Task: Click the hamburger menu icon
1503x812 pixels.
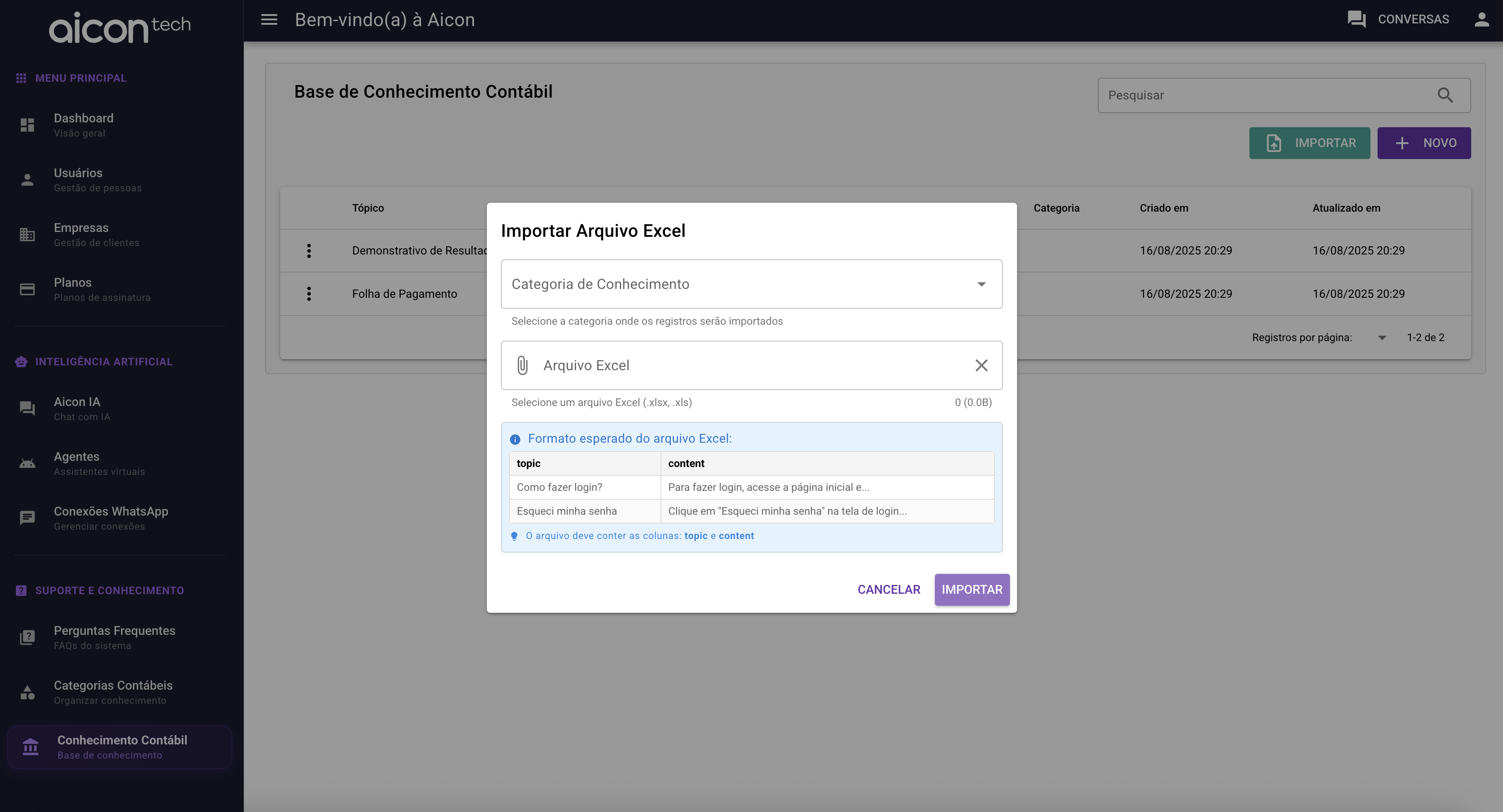Action: 269,19
